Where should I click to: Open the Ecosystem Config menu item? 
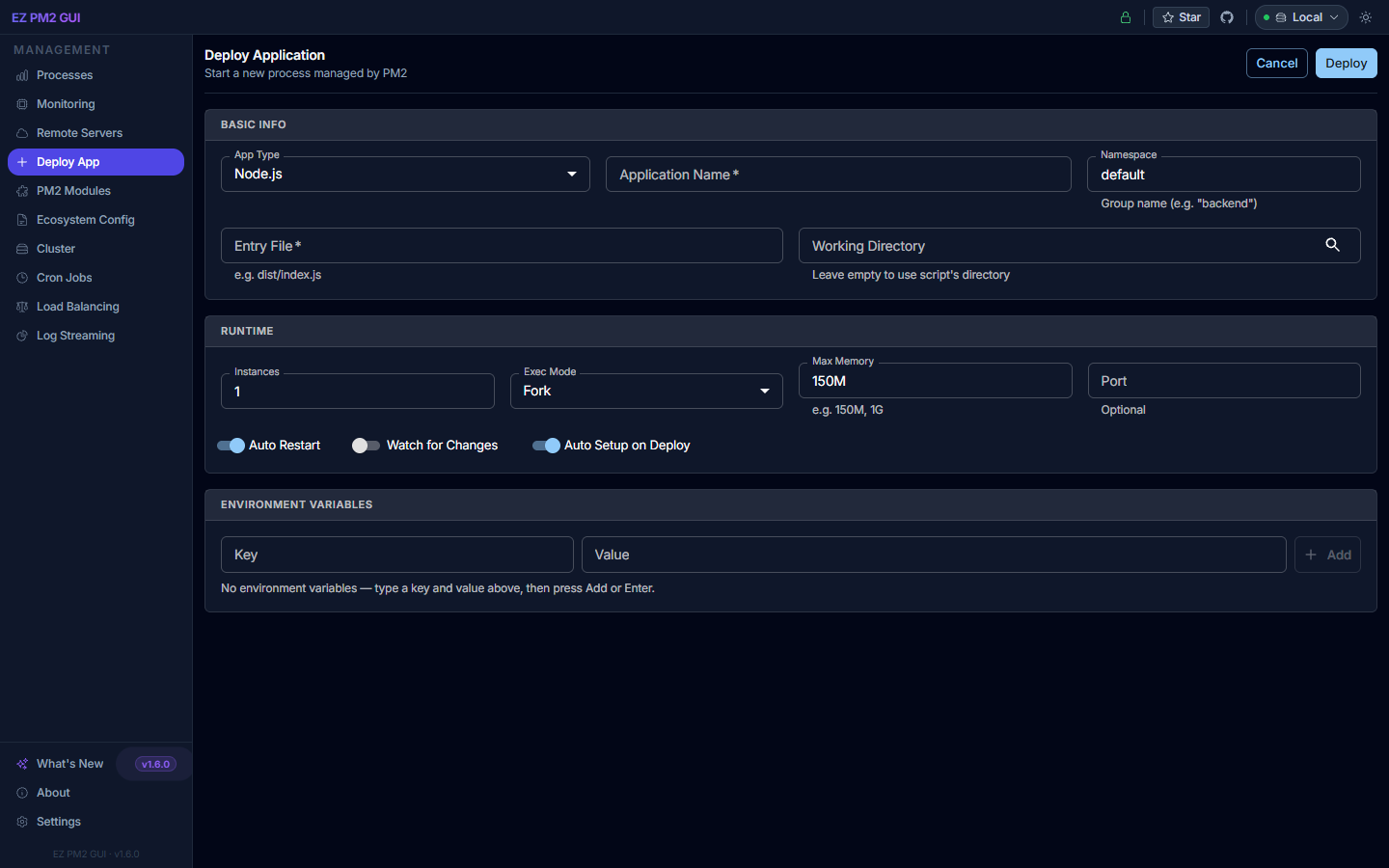tap(85, 220)
